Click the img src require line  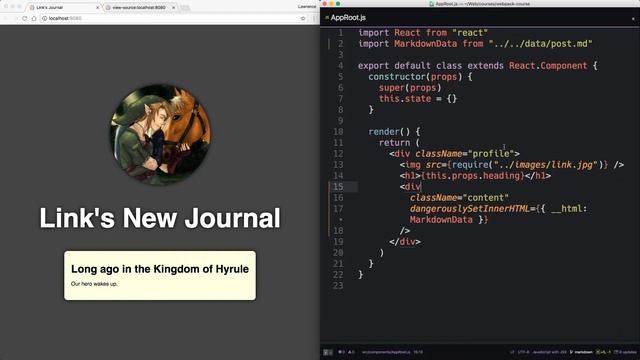point(512,165)
